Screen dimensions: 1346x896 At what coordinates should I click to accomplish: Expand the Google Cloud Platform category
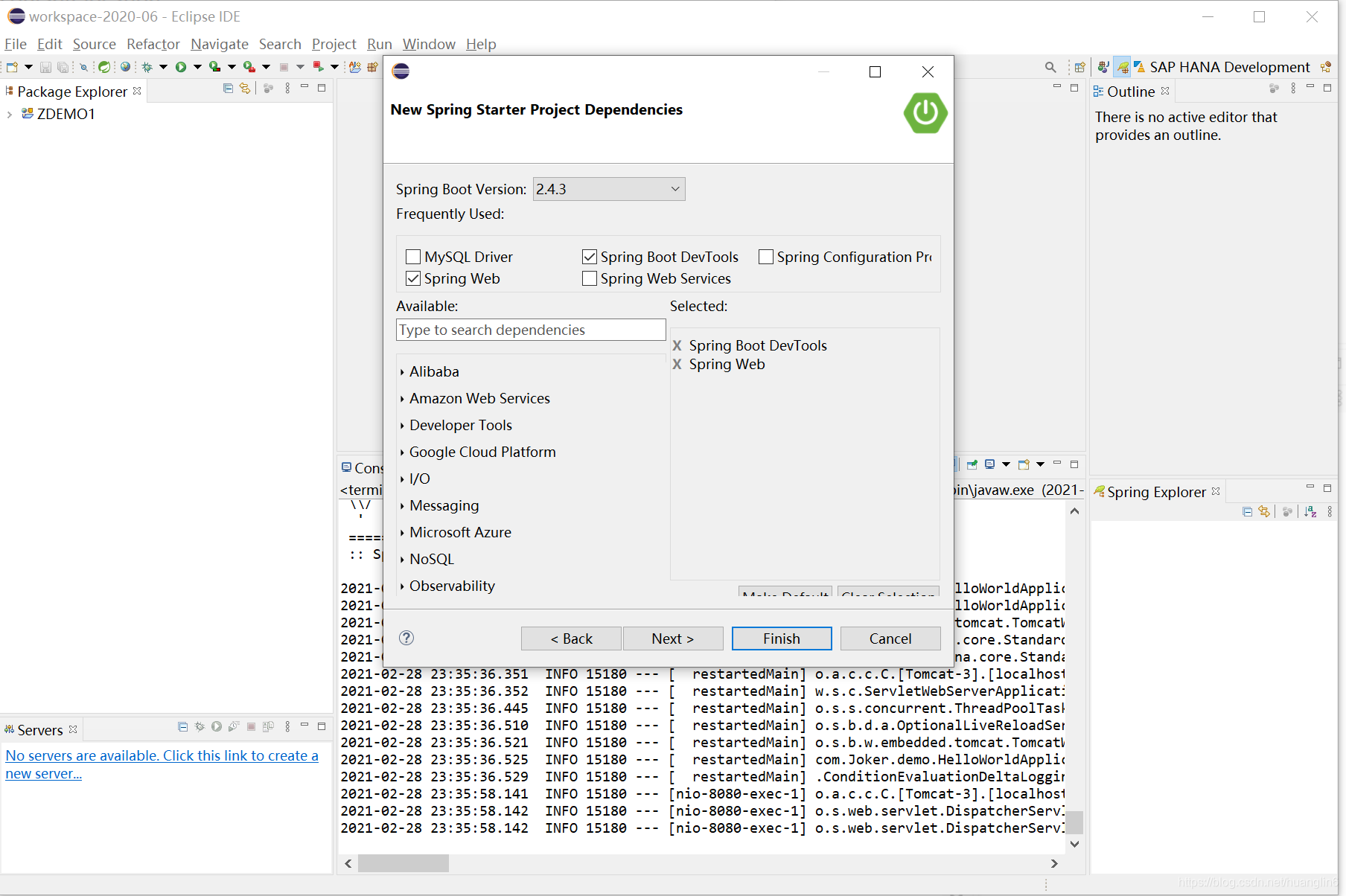402,452
